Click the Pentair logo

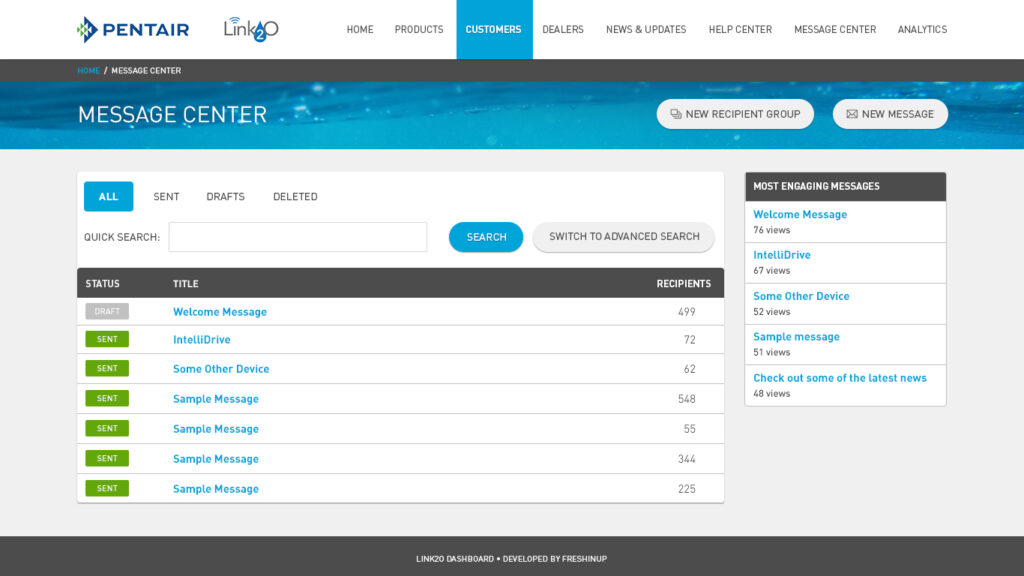(x=131, y=29)
